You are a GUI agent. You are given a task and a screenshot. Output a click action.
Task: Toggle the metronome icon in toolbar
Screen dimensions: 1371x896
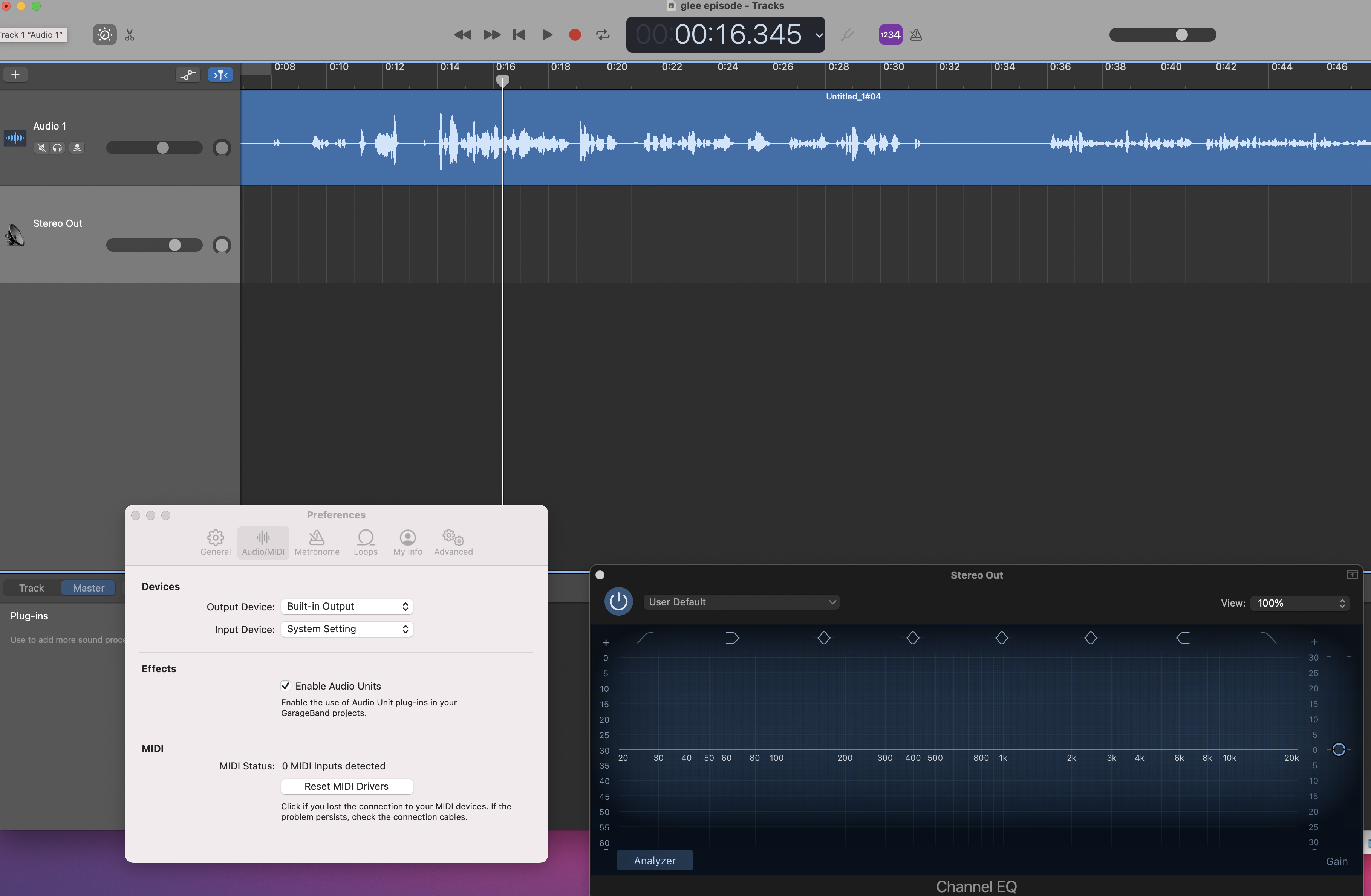tap(916, 35)
